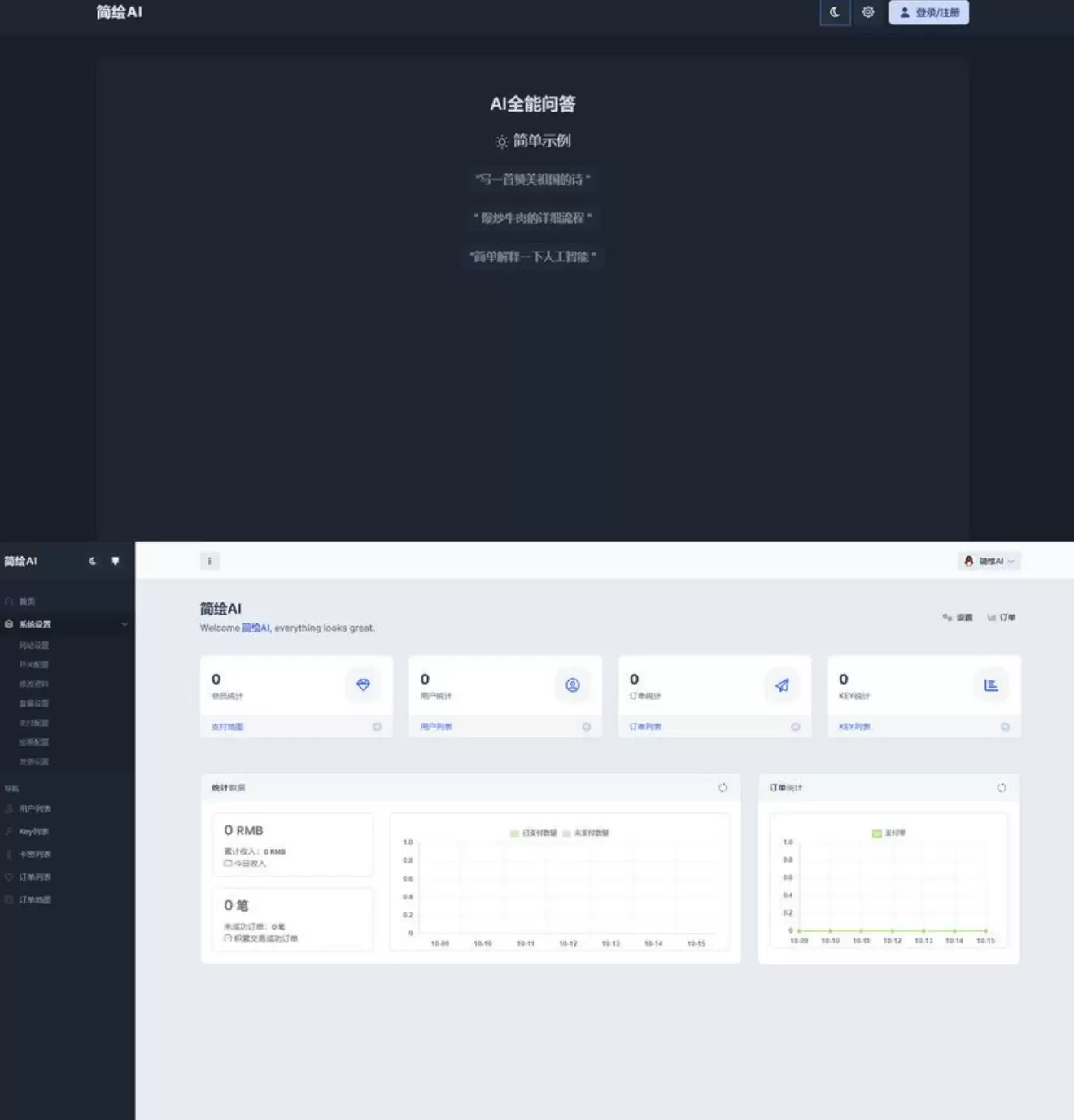Collapse the 系统设置 chevron in sidebar
Screen dimensions: 1074x1120
point(124,624)
